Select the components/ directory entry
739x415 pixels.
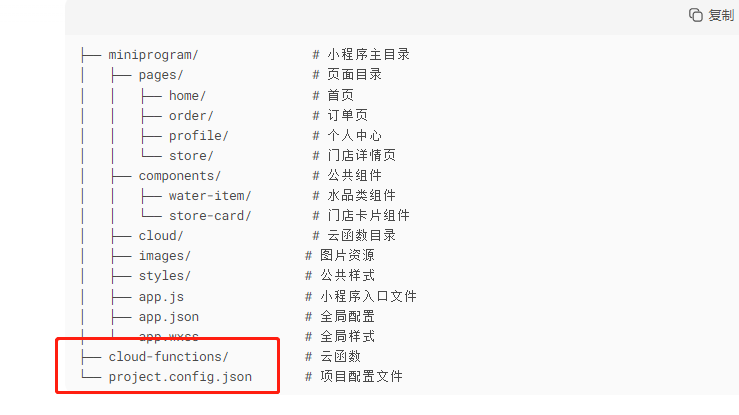180,176
